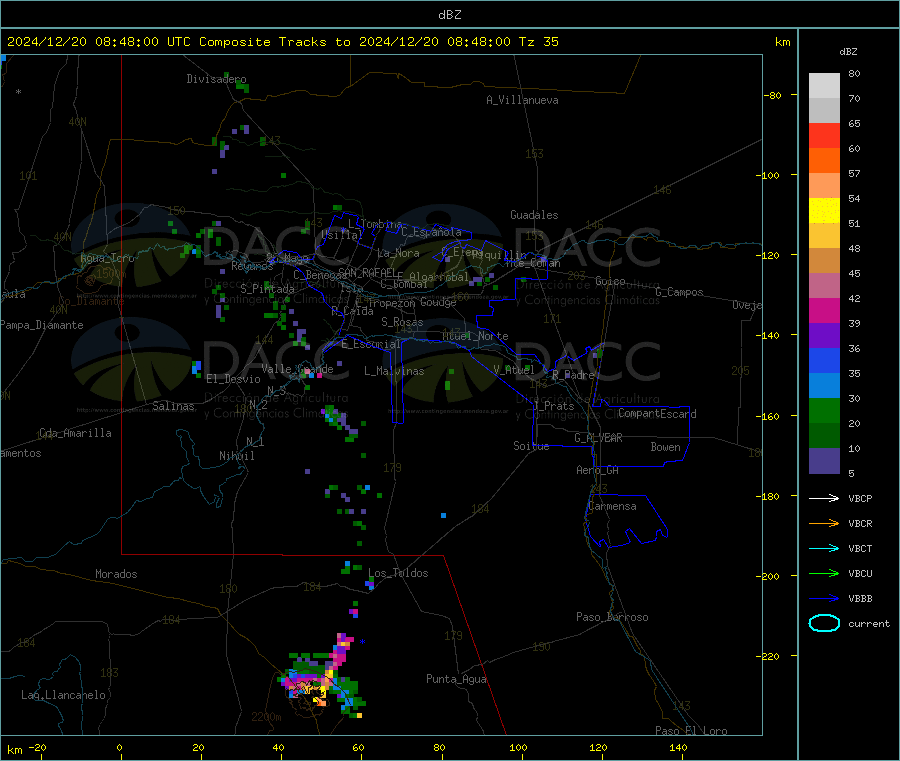The image size is (900, 761).
Task: Click the orange 57 dBZ color swatch
Action: pos(824,161)
